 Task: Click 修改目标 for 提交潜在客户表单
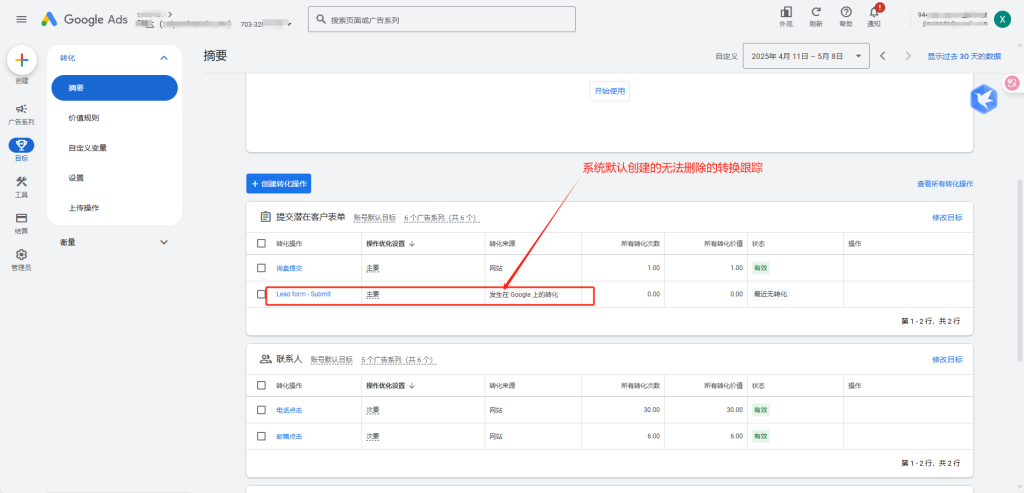(947, 217)
